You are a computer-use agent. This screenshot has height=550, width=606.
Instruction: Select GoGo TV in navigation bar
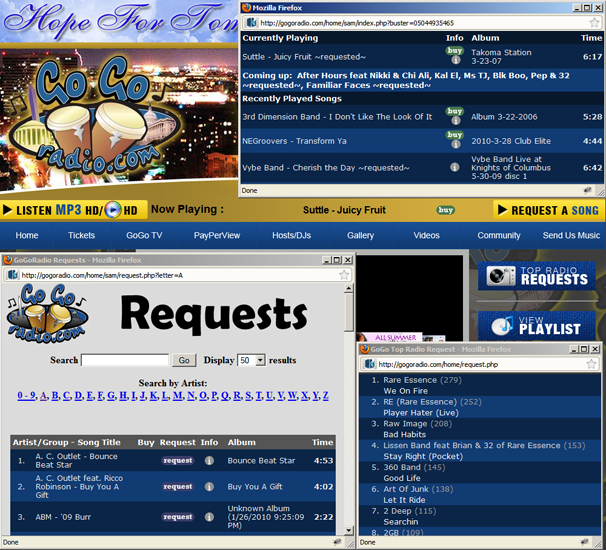click(144, 235)
